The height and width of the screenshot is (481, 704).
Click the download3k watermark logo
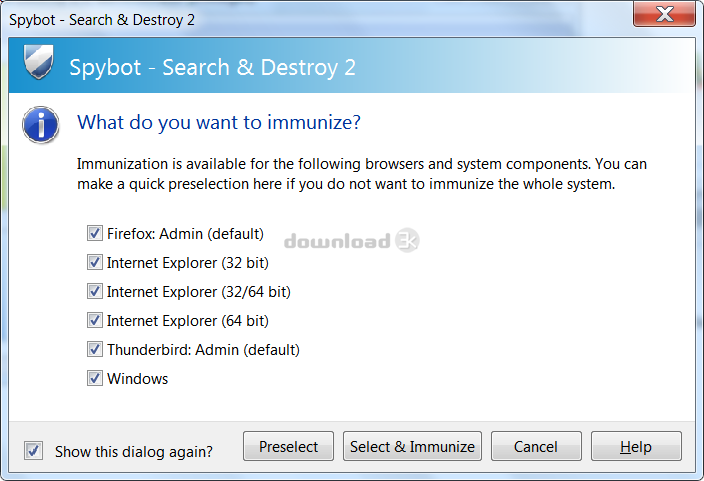pyautogui.click(x=352, y=241)
